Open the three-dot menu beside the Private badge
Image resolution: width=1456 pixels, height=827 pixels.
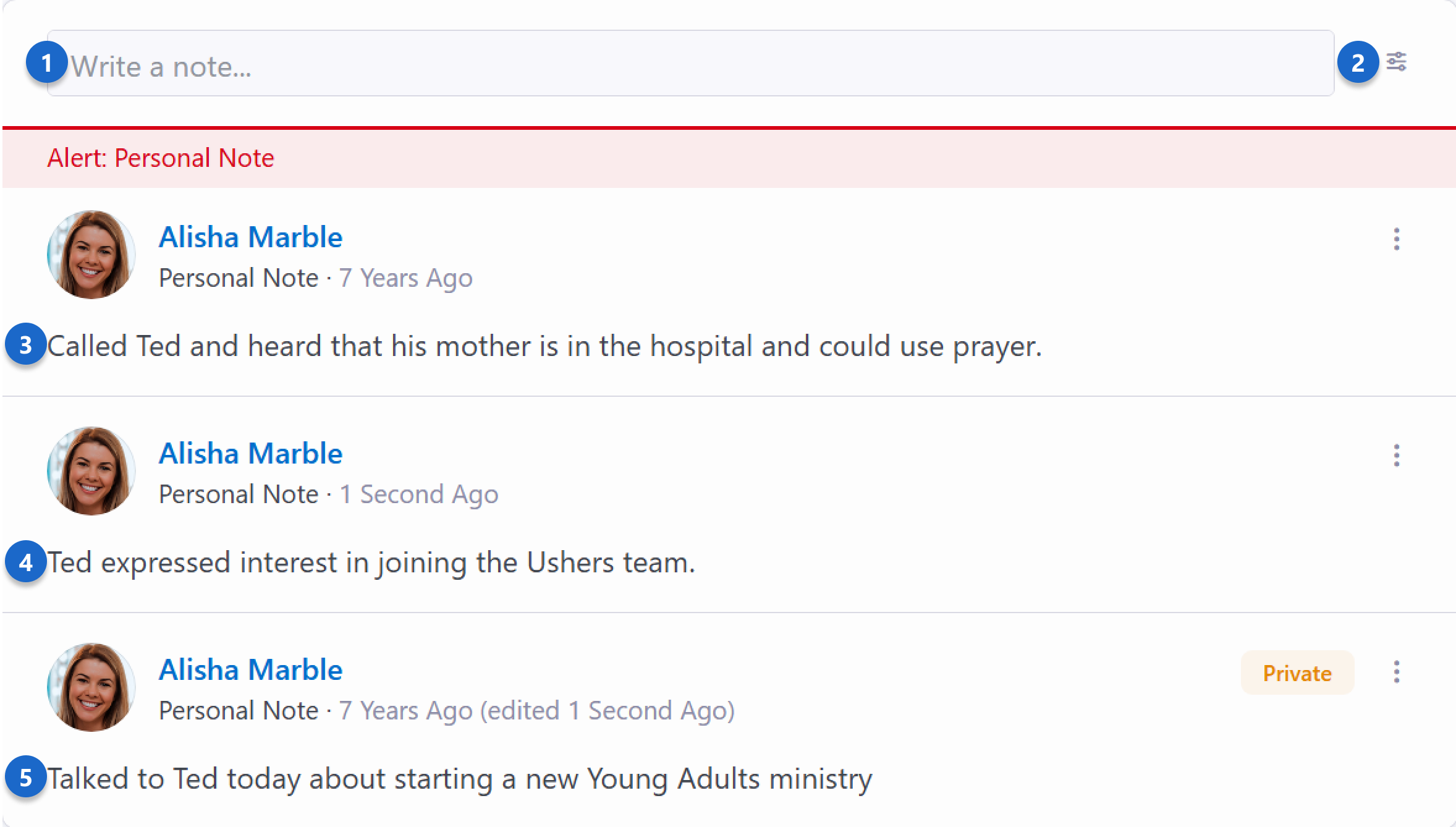tap(1396, 672)
